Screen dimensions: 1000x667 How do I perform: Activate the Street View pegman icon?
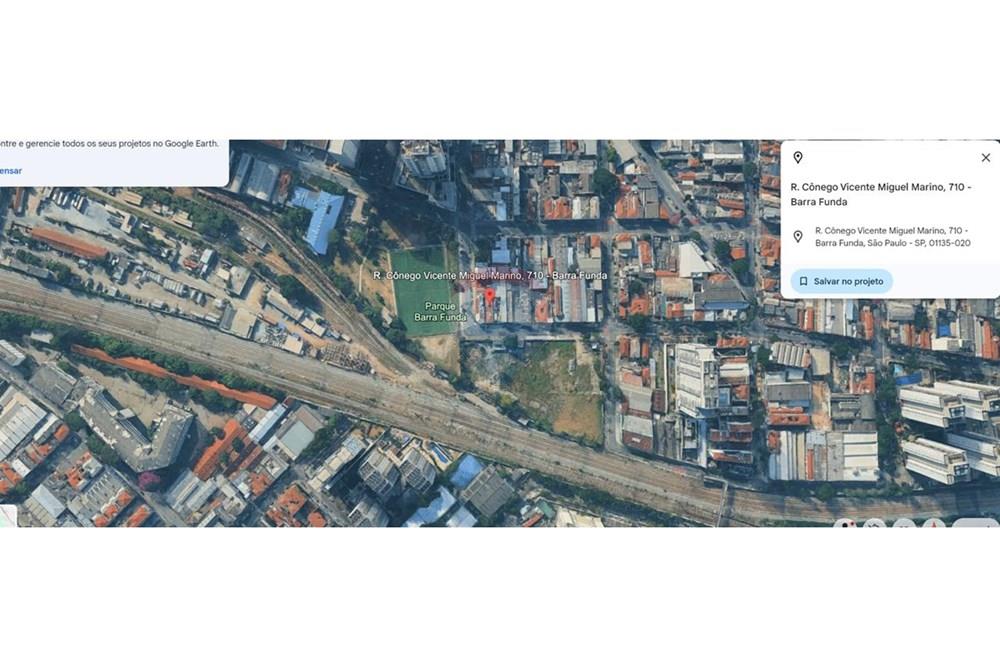click(846, 524)
